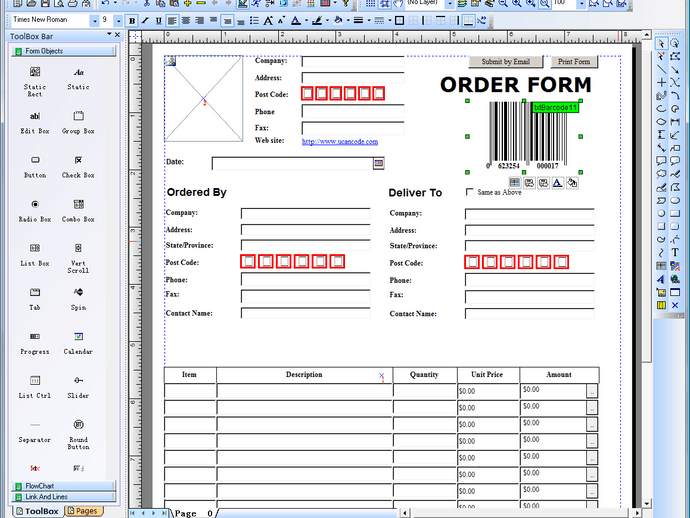Click the vertical scrollbar down arrow

click(x=646, y=503)
